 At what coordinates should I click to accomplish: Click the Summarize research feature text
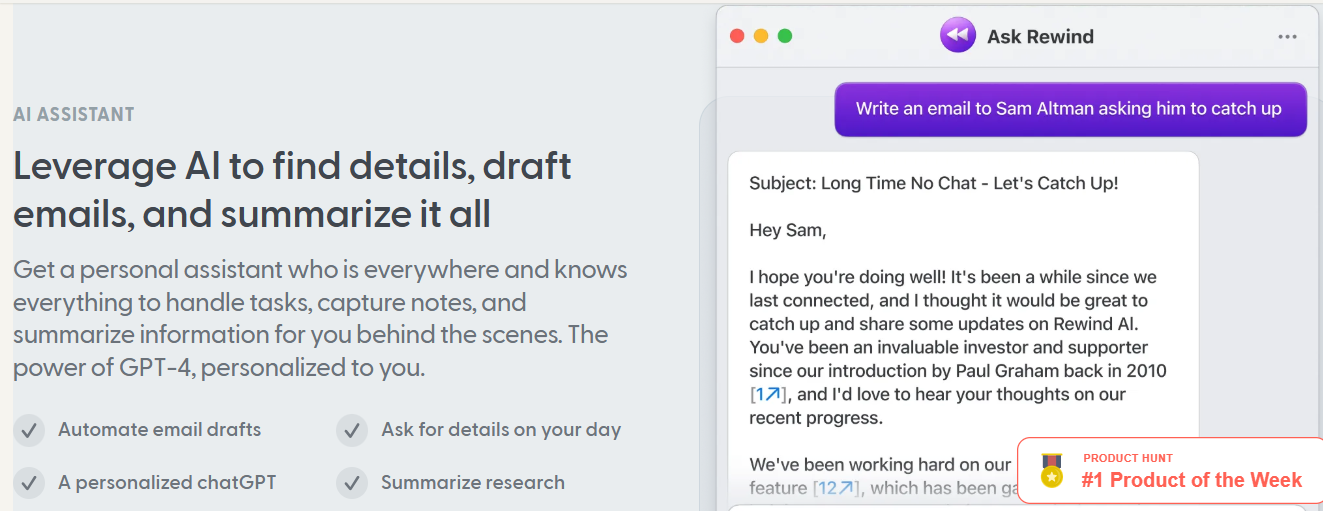point(473,483)
